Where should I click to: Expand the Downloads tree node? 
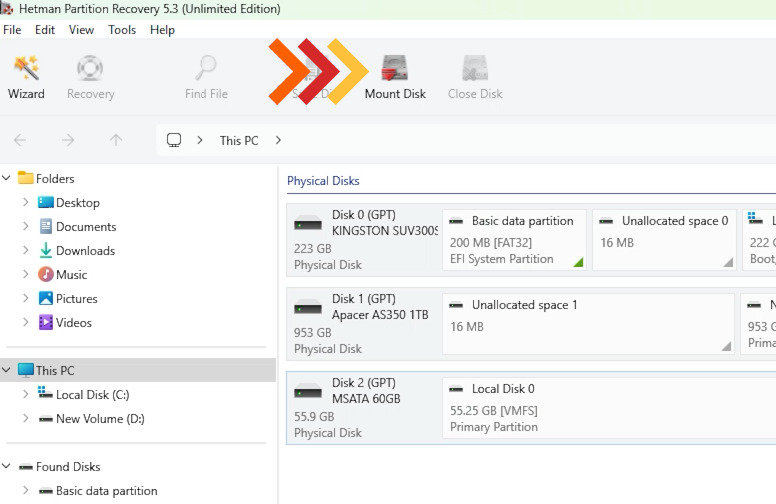pyautogui.click(x=26, y=250)
